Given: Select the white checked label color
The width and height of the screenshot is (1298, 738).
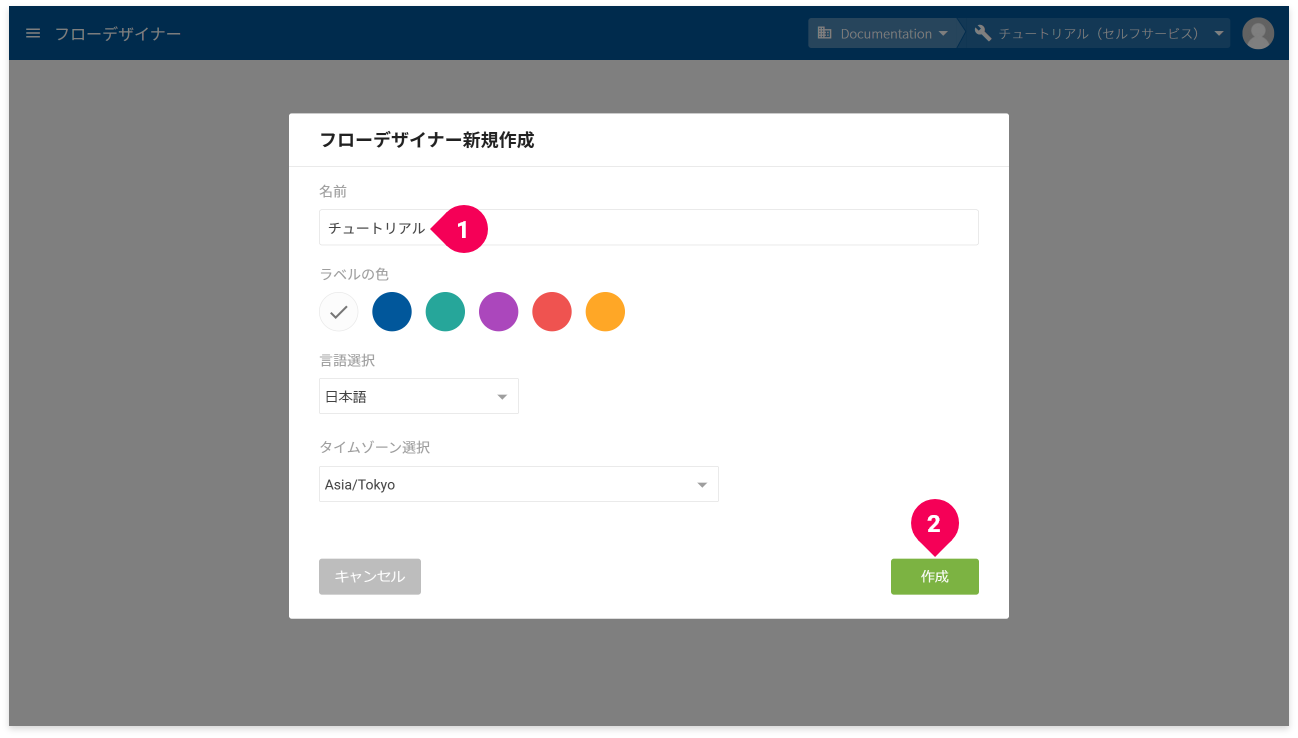Looking at the screenshot, I should [339, 312].
